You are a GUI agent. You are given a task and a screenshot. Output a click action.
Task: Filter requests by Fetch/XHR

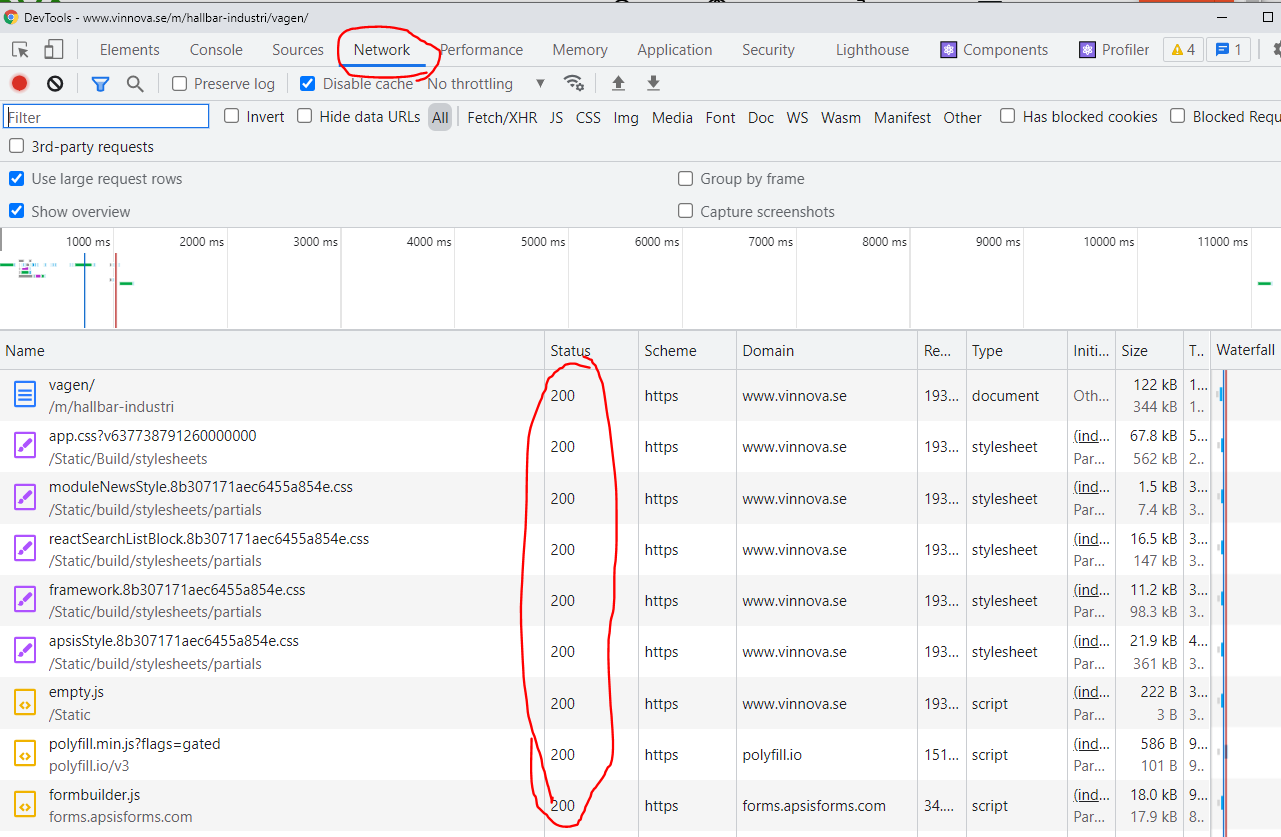pos(502,117)
